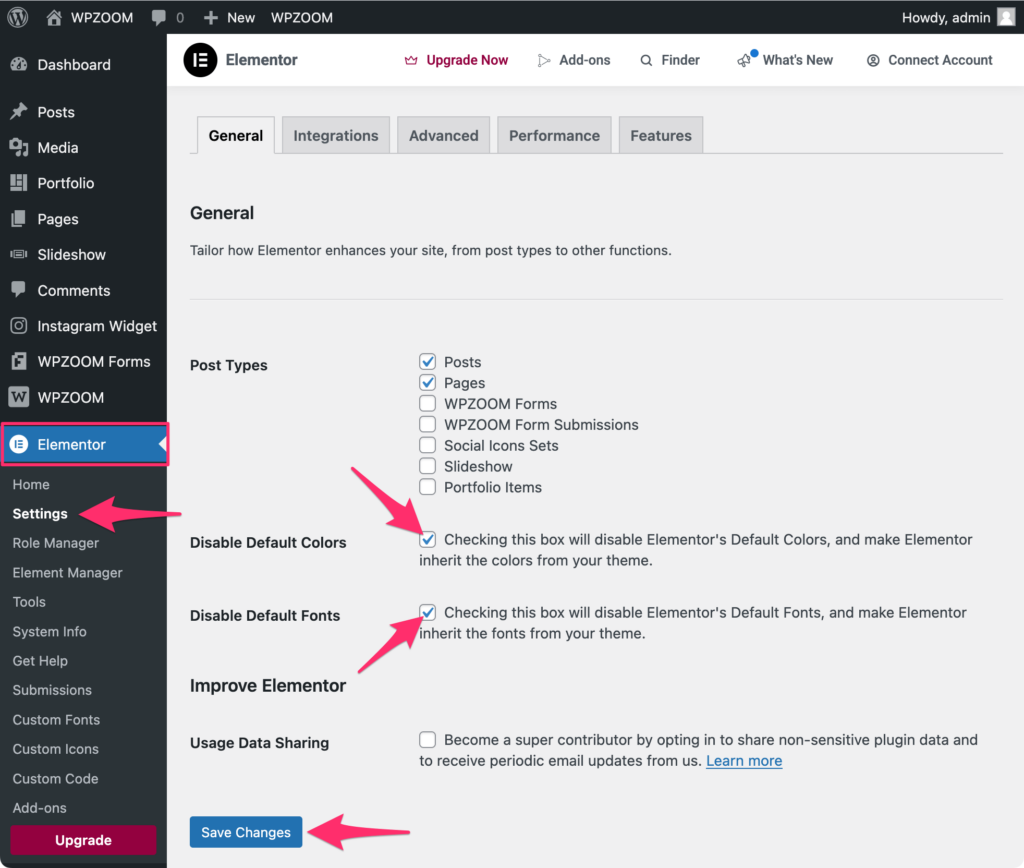Click the What's New megaphone icon
The height and width of the screenshot is (868, 1024).
tap(745, 60)
